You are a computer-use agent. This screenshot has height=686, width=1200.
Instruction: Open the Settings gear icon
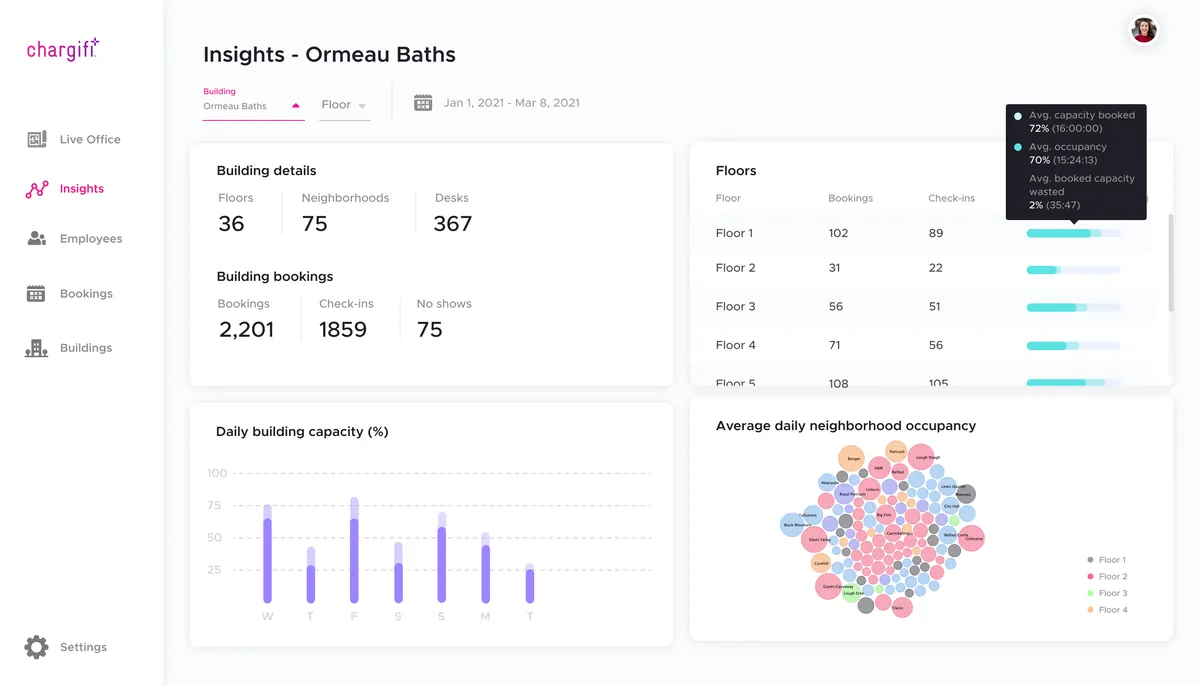(x=36, y=647)
